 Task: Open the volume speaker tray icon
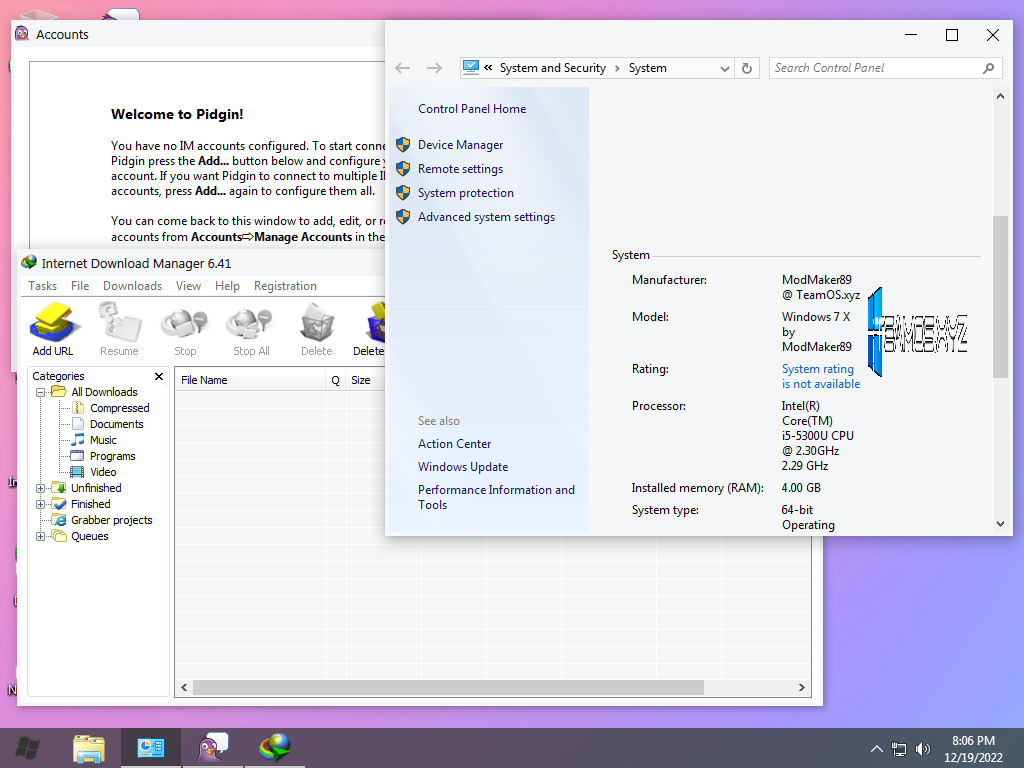(x=923, y=748)
